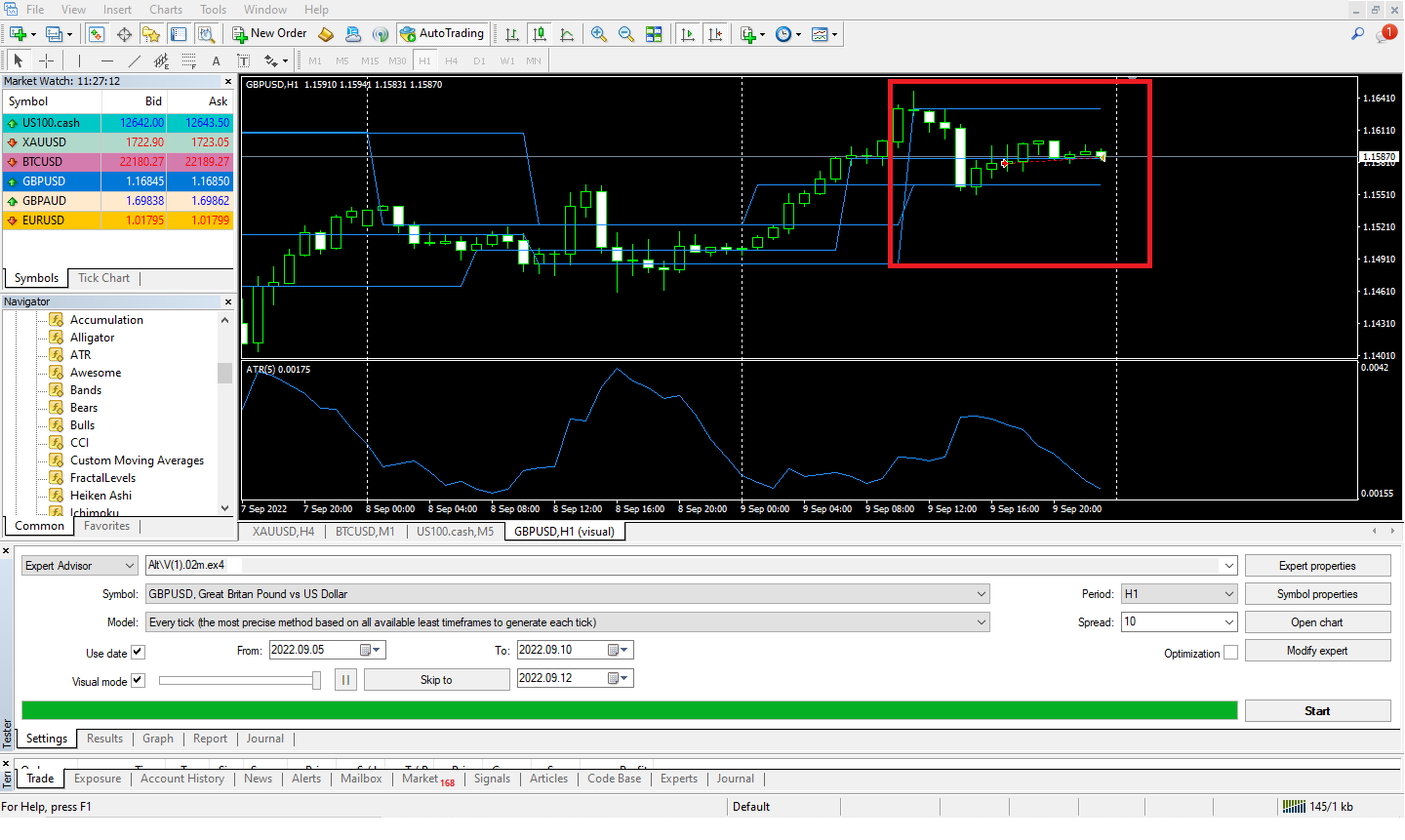Open the search magnifier icon

coord(1357,34)
